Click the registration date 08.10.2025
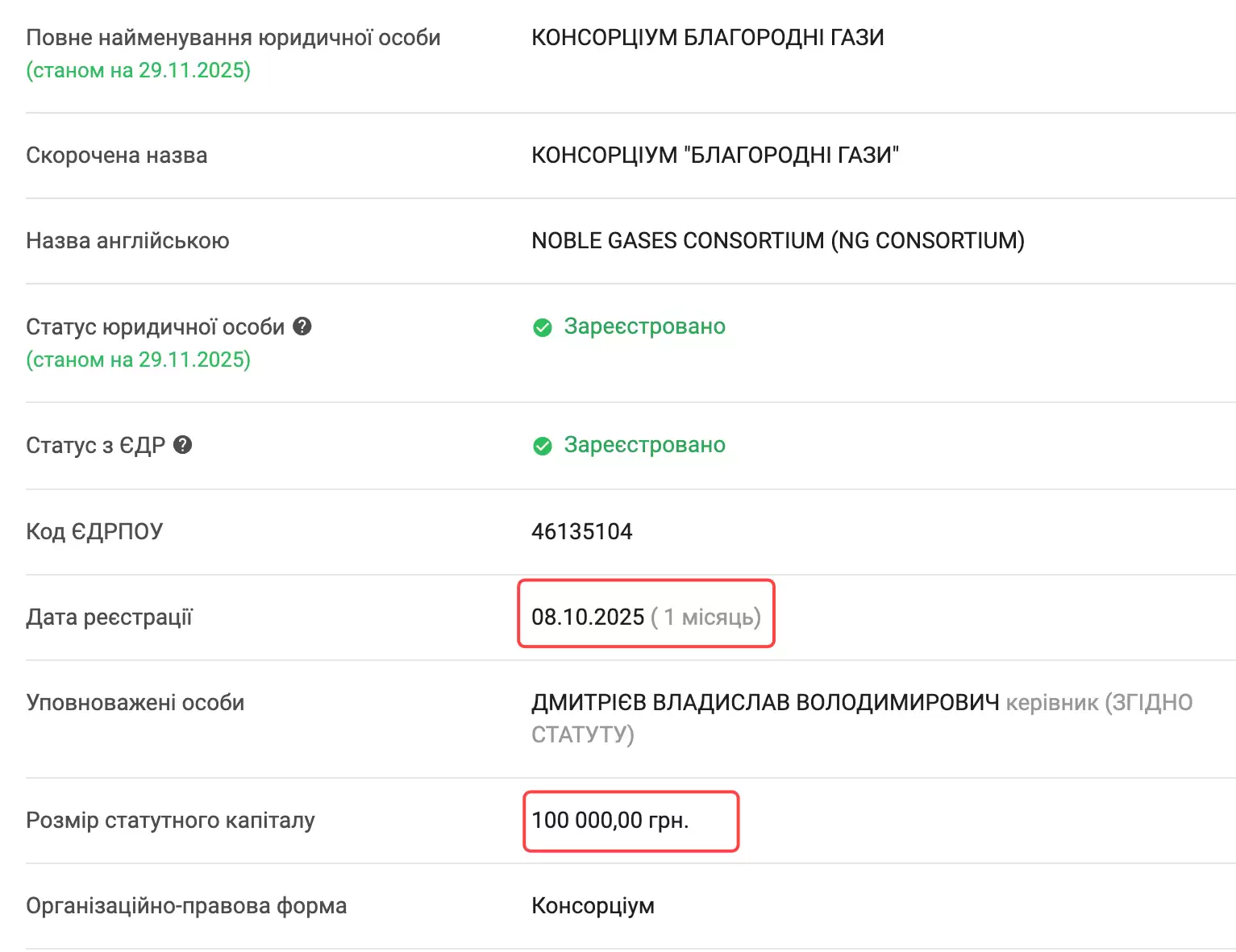The height and width of the screenshot is (952, 1236). click(x=588, y=617)
